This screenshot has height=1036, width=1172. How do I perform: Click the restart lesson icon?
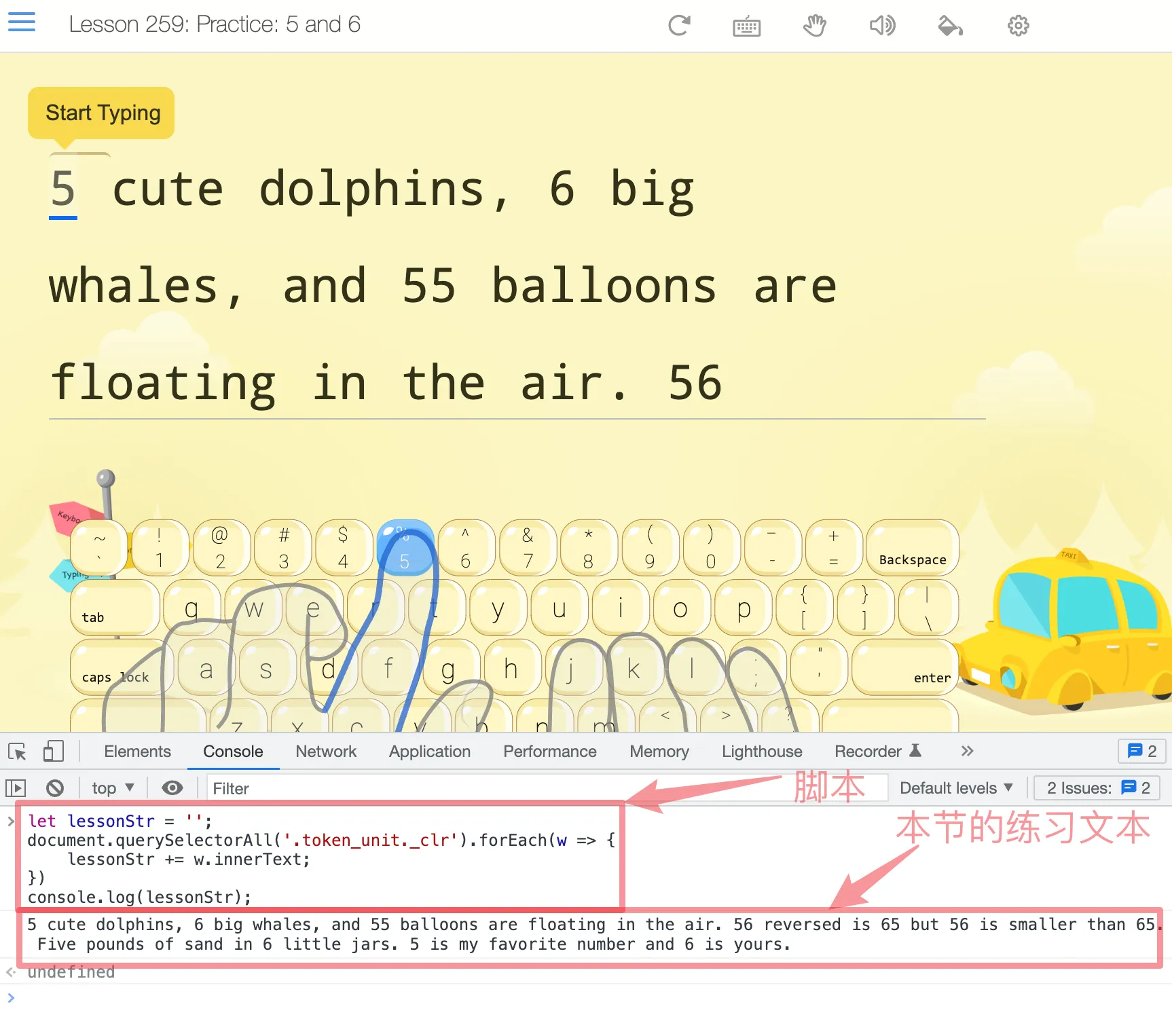679,26
